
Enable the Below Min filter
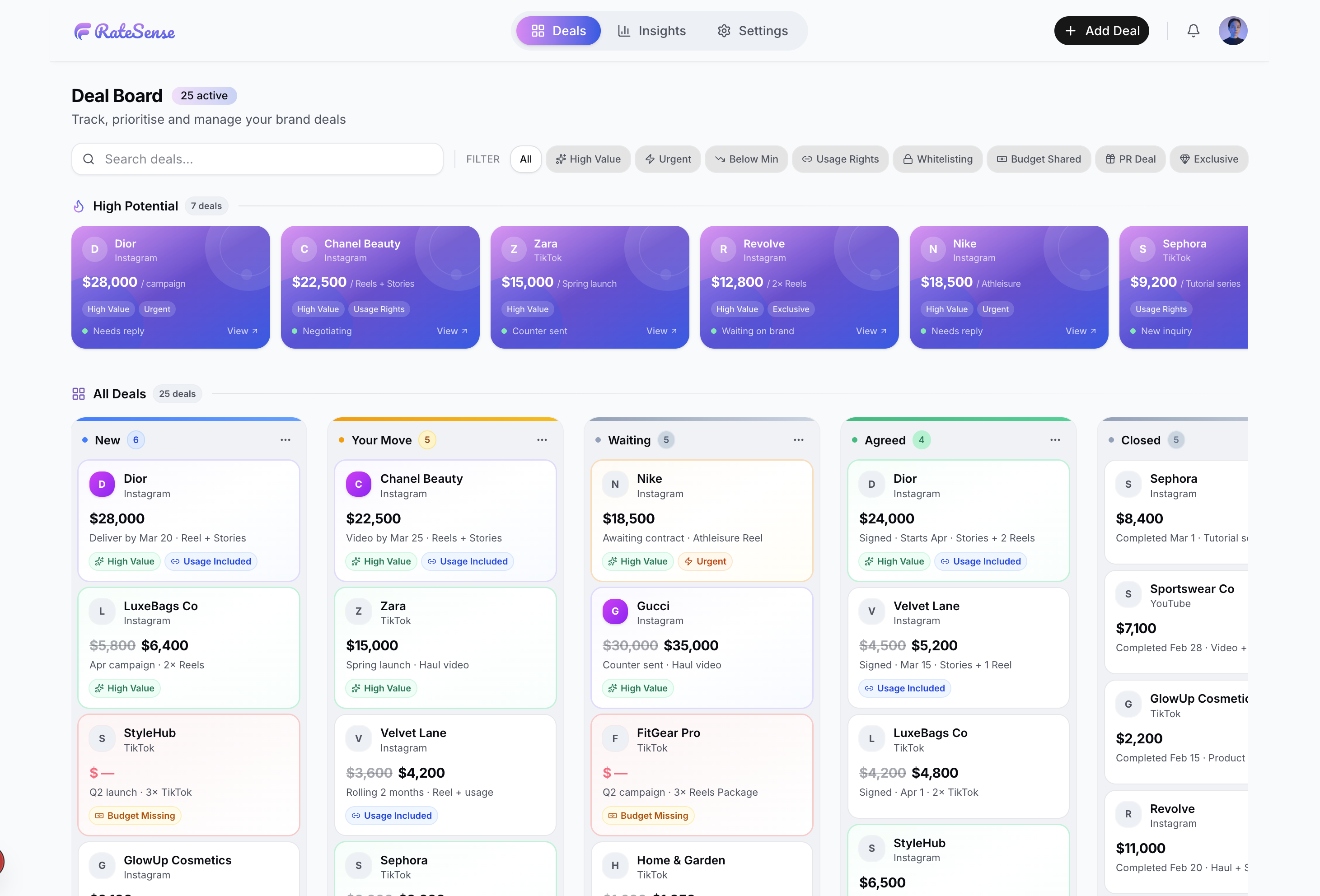(x=746, y=159)
